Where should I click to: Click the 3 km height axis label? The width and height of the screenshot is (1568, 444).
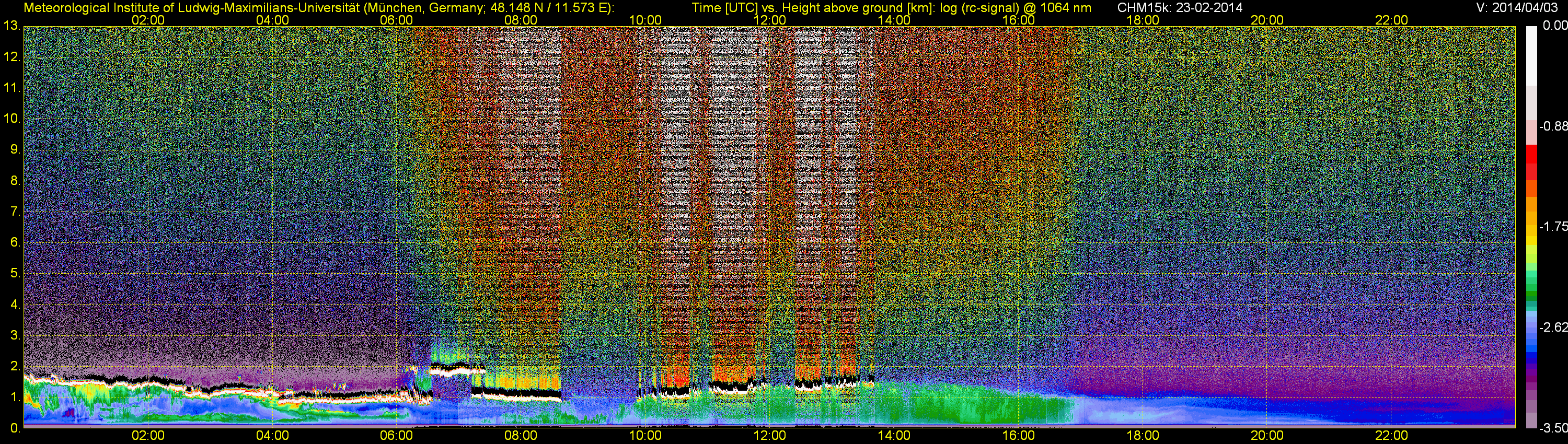tap(15, 335)
